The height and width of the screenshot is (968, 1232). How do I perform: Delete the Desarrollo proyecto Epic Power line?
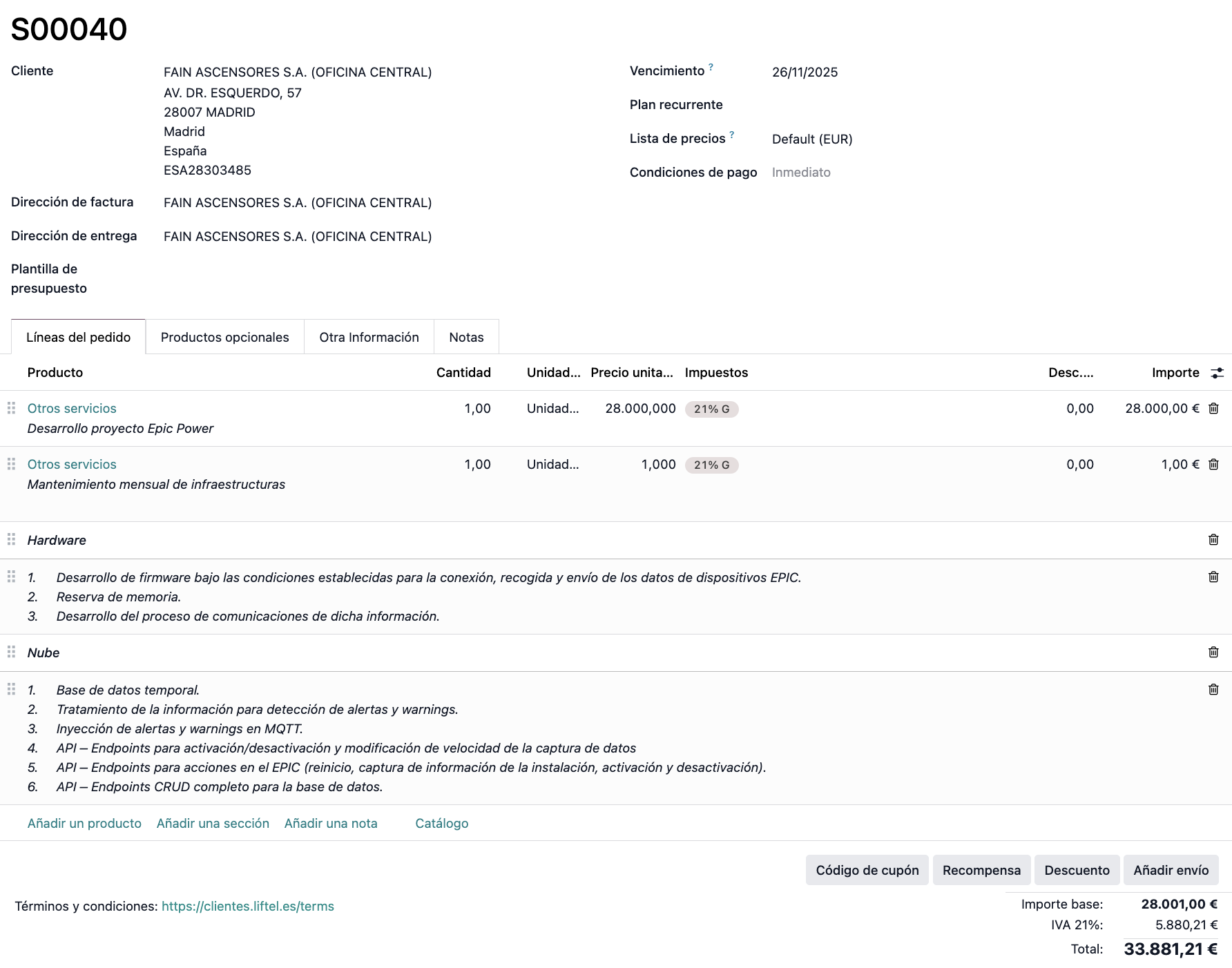pos(1213,409)
